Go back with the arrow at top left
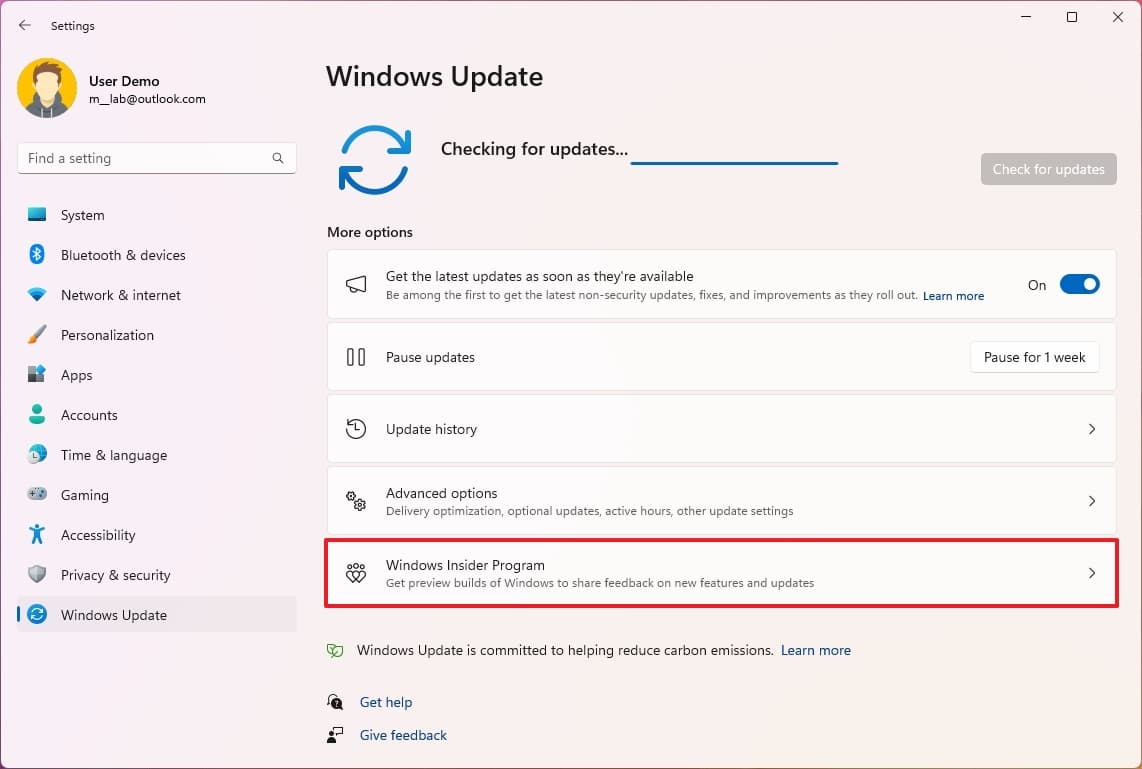 24,25
